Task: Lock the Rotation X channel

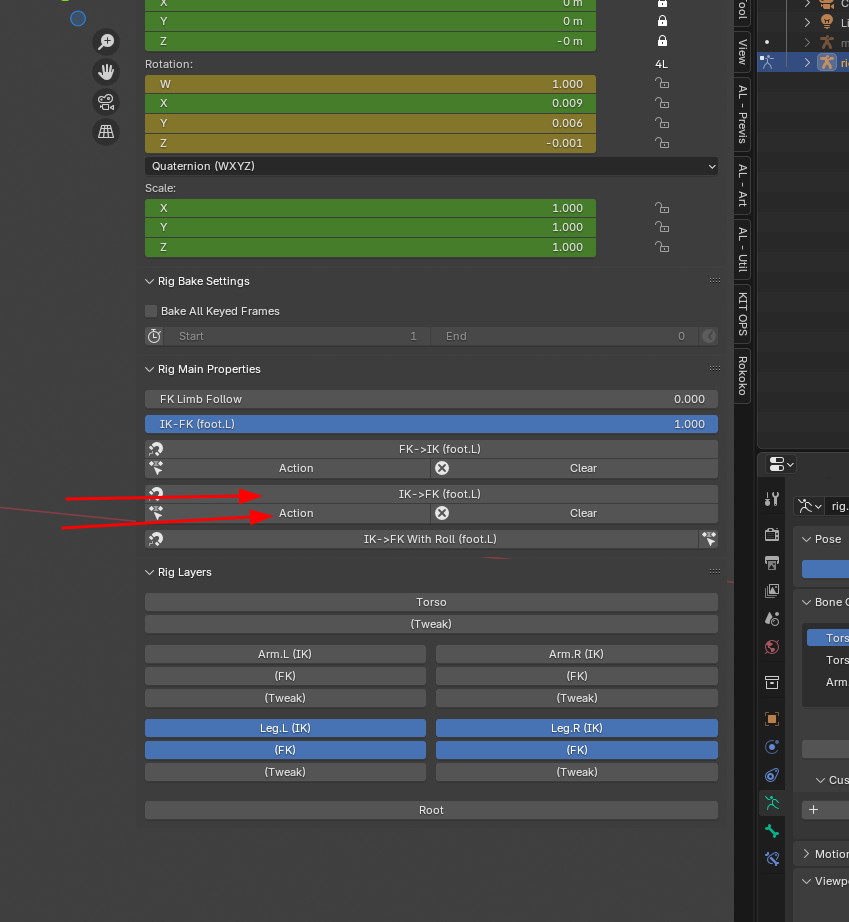Action: click(662, 103)
